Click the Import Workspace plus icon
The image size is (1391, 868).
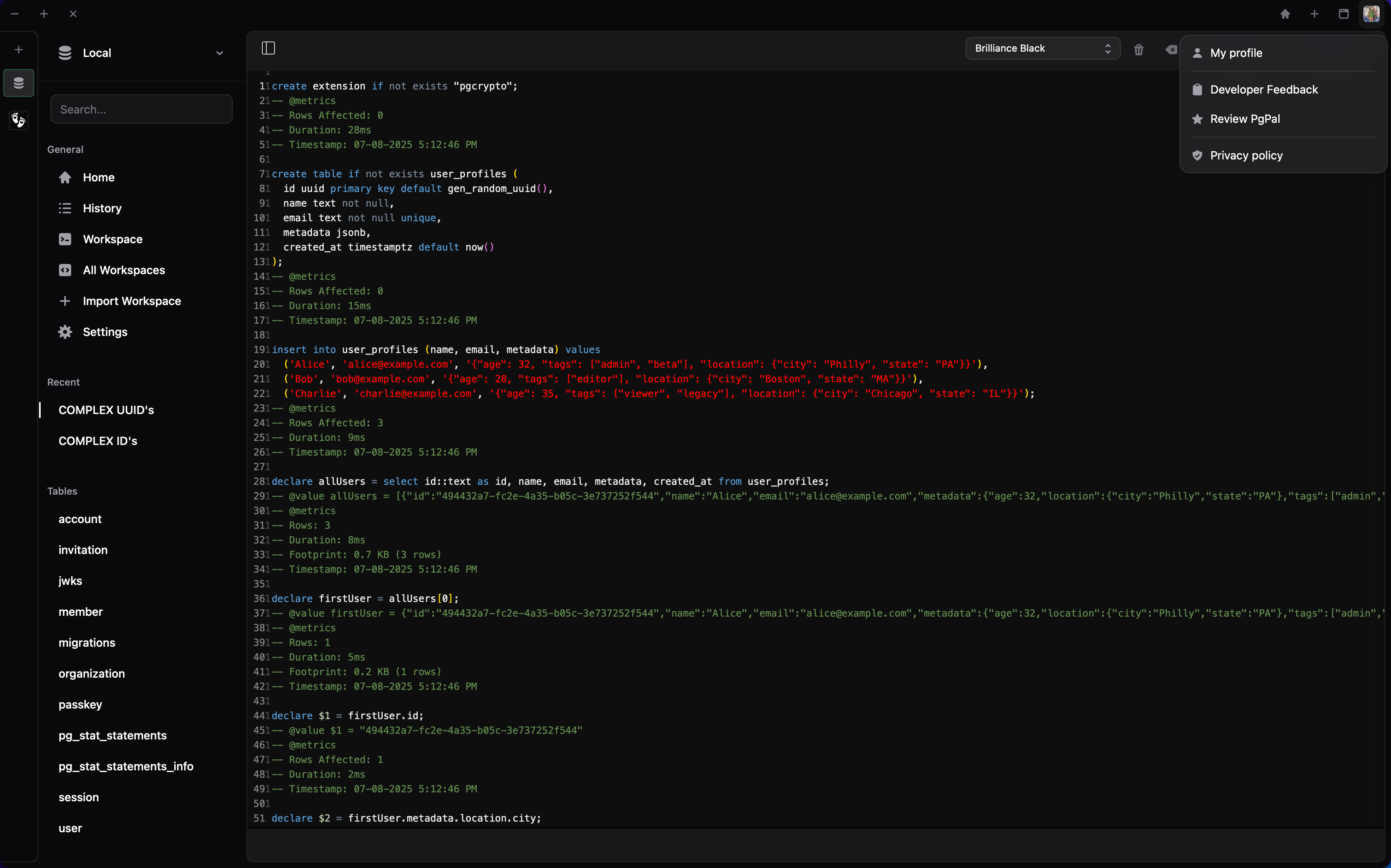[x=65, y=301]
